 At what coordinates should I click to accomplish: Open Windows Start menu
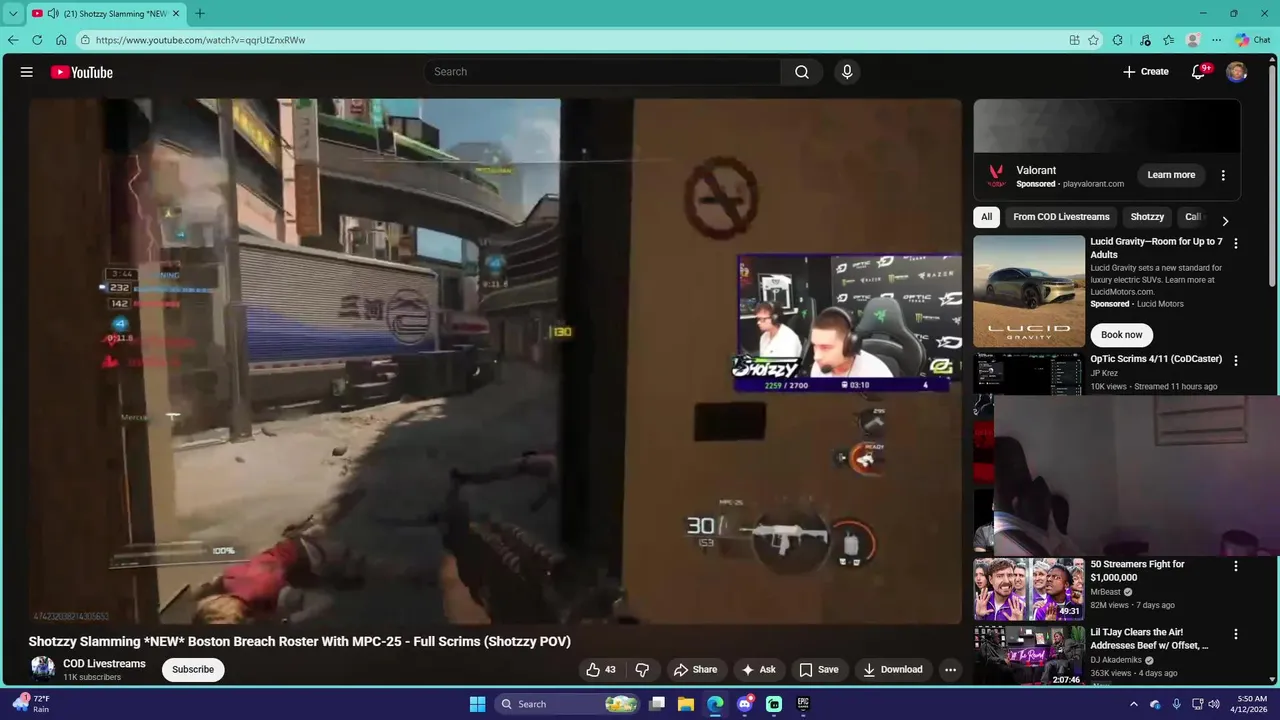[477, 704]
